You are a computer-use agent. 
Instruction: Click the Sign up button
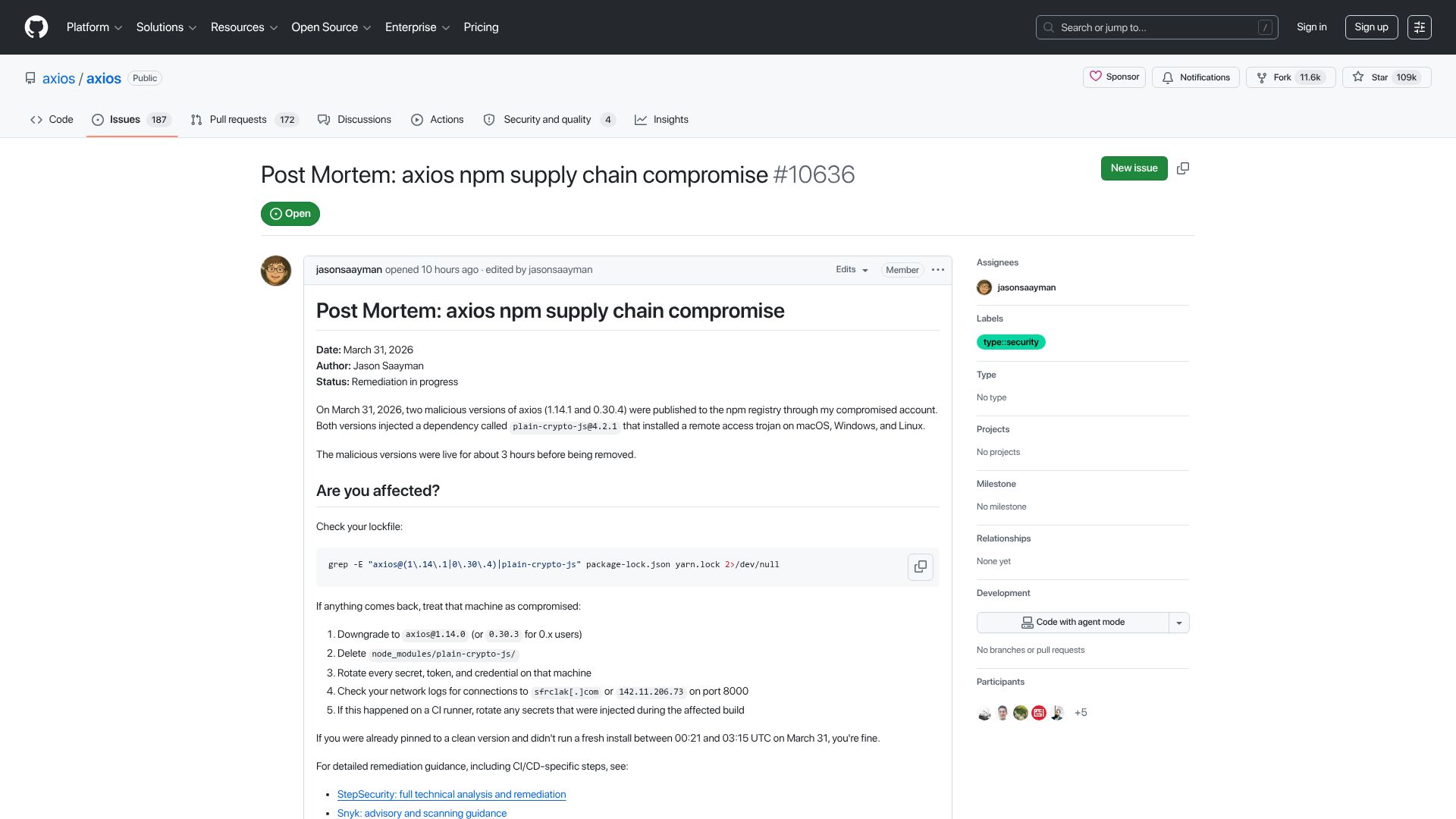1371,27
